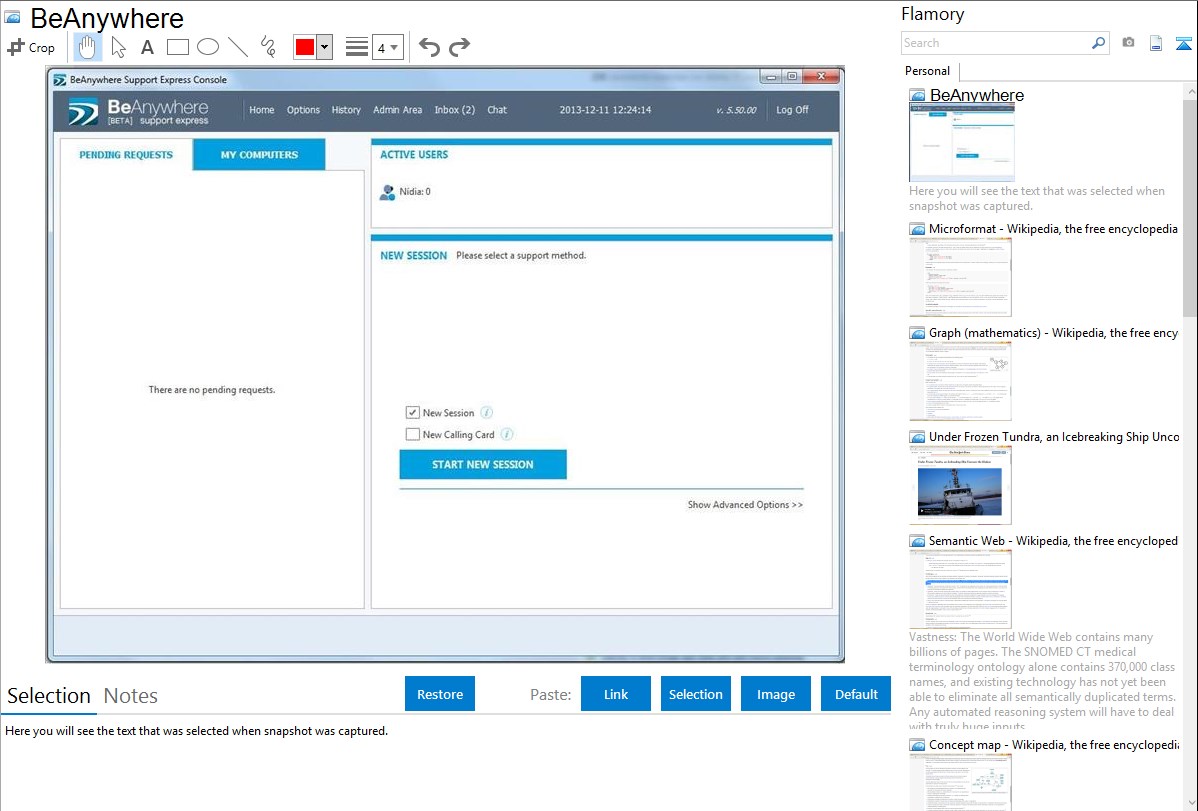This screenshot has width=1198, height=811.
Task: Pick the ellipse drawing tool
Action: (208, 47)
